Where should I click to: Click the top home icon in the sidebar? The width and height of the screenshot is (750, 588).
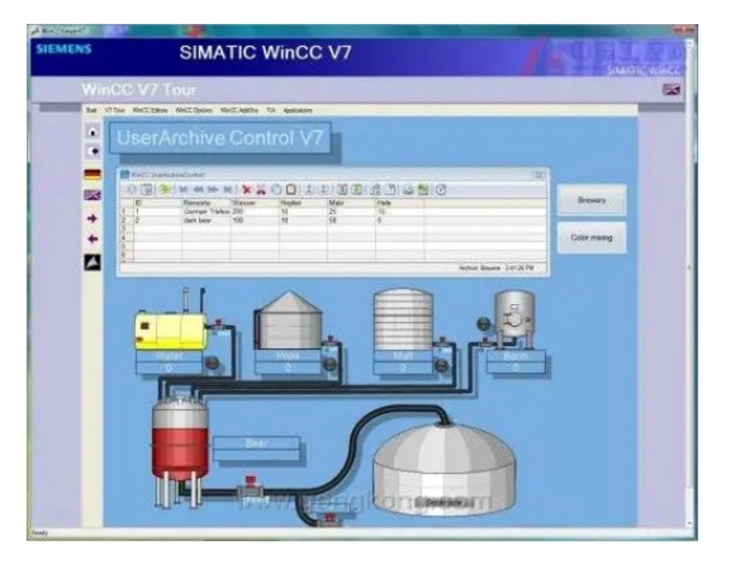tap(93, 132)
